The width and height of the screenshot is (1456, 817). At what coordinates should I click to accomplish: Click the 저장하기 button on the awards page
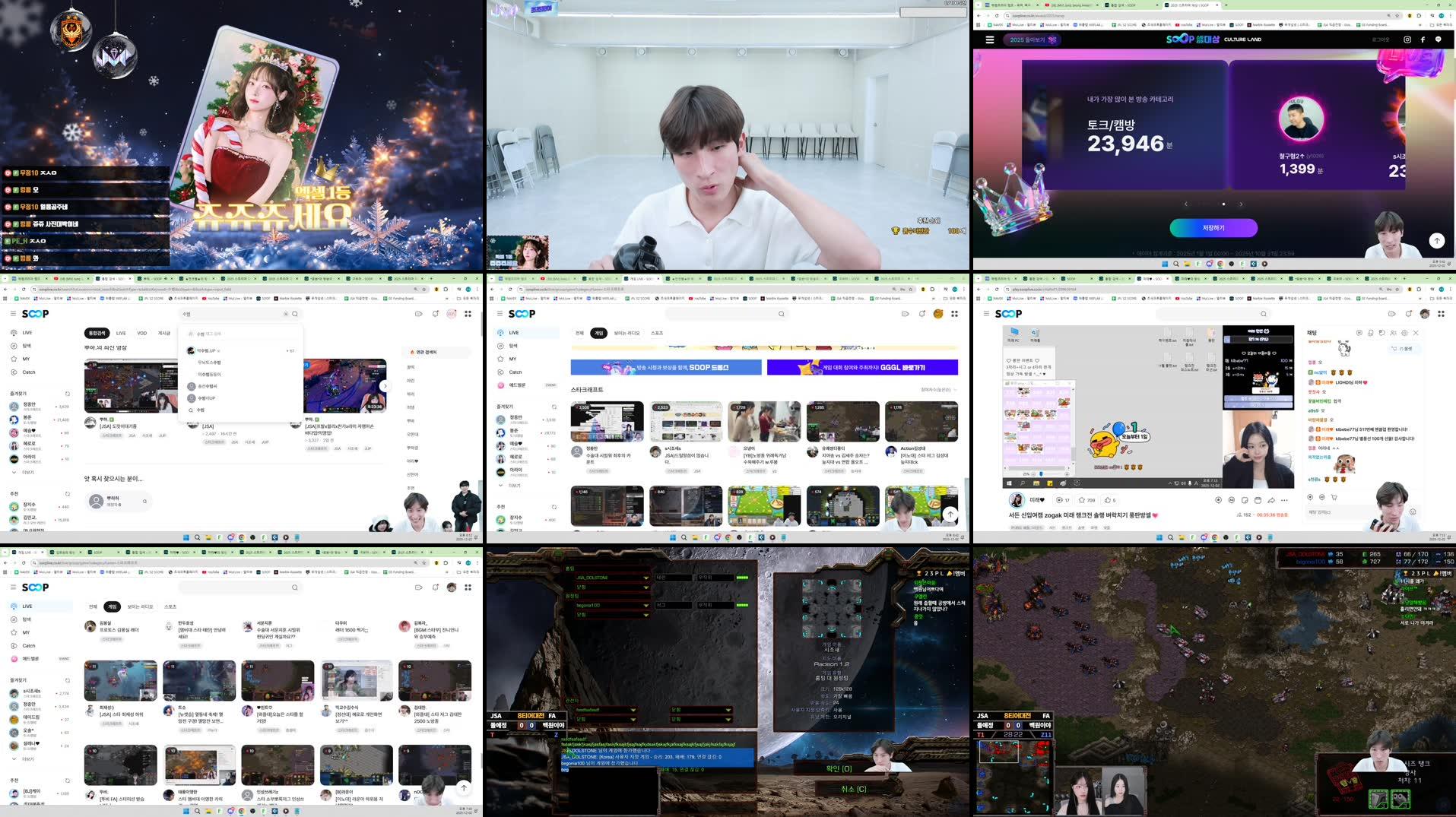1213,228
